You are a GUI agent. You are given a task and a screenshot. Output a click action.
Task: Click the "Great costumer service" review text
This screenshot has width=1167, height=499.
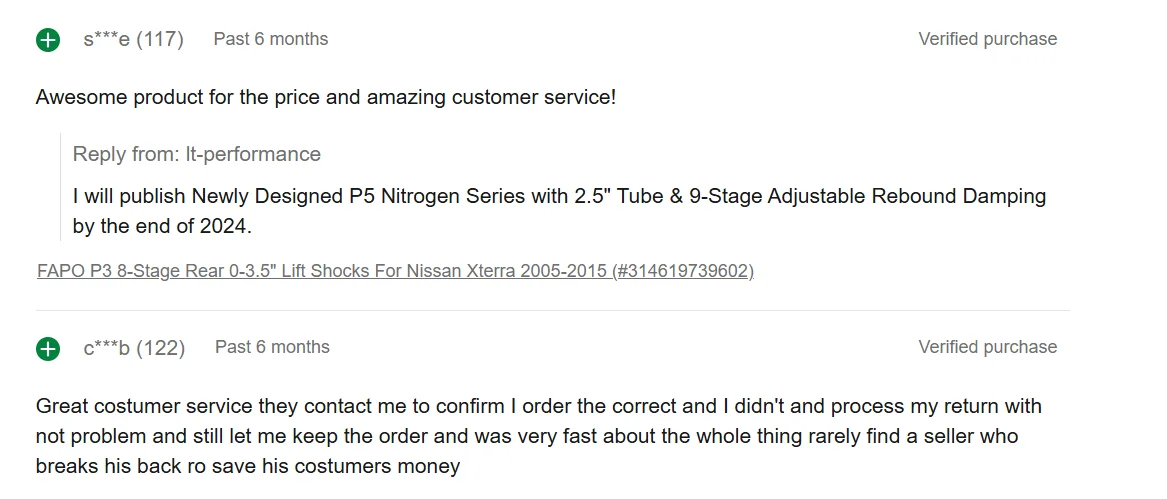[538, 406]
